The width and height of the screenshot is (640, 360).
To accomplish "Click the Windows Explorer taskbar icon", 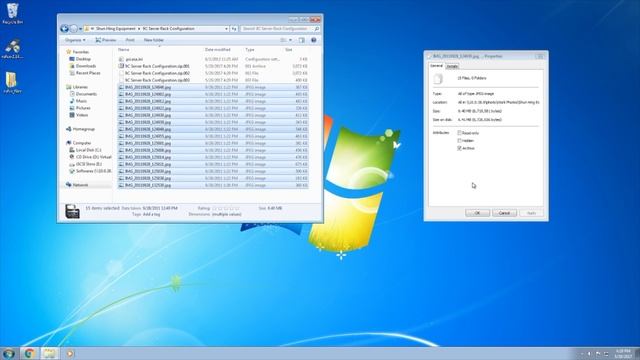I will tap(49, 353).
